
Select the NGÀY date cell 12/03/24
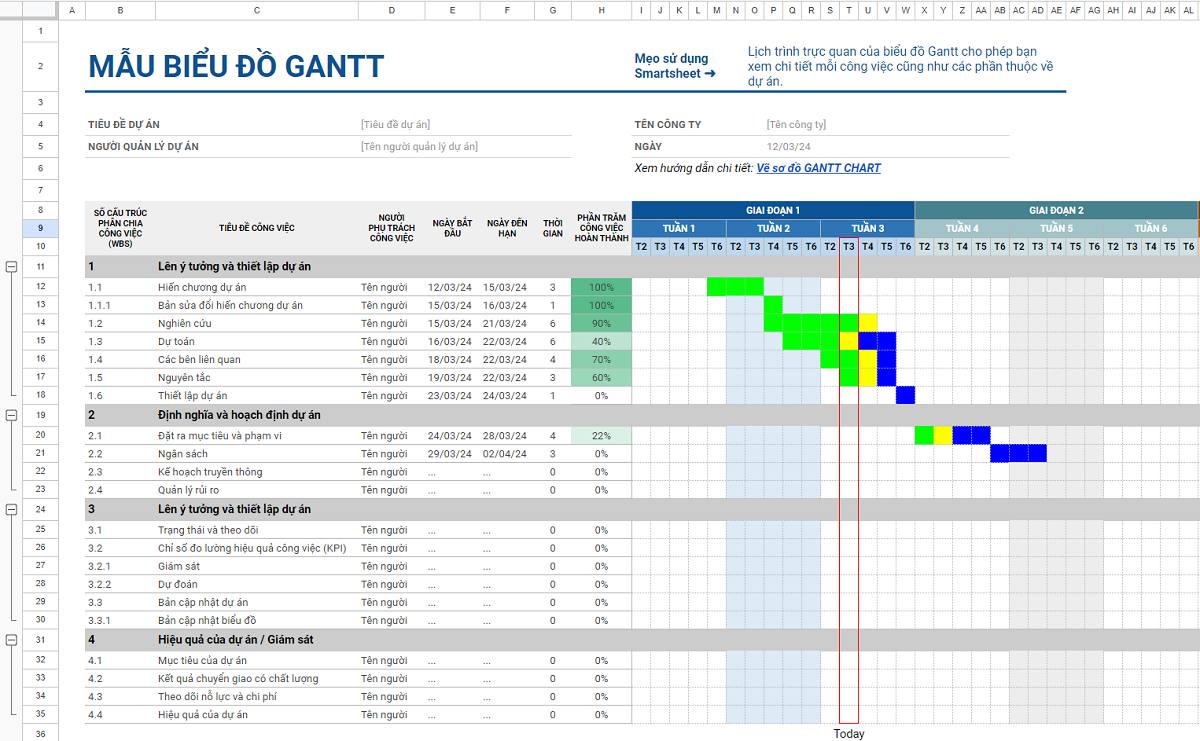788,147
